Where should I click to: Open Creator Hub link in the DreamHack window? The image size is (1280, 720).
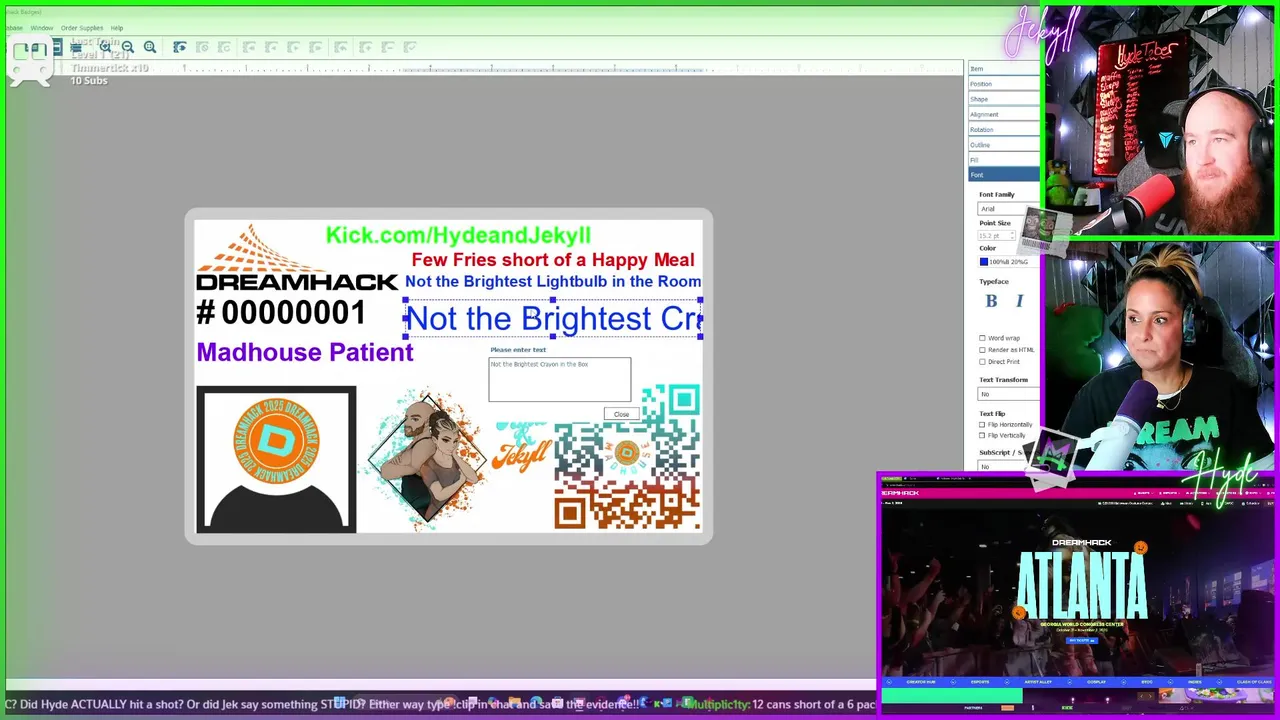[922, 682]
